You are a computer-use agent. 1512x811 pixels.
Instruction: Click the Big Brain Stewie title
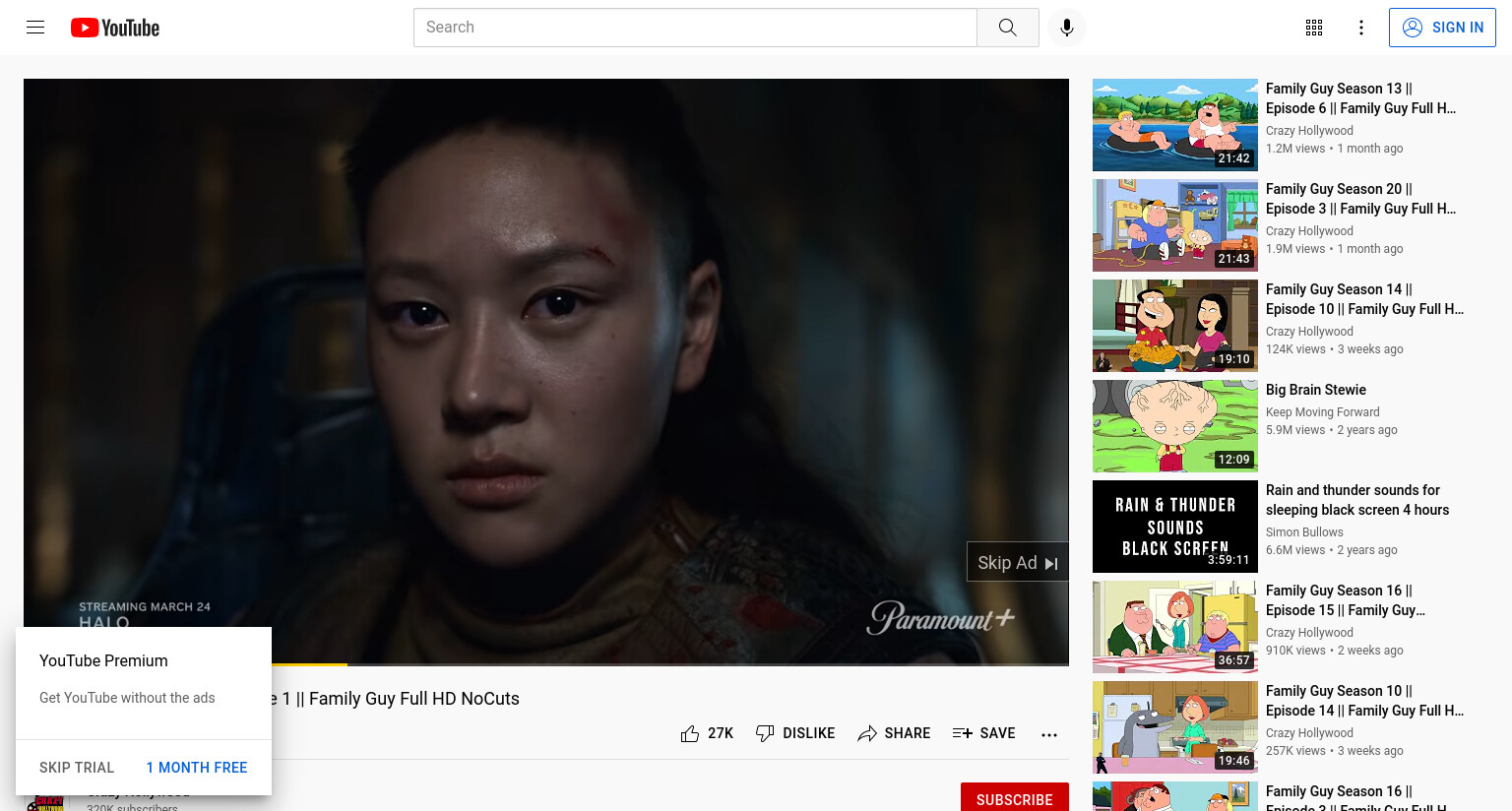1316,390
